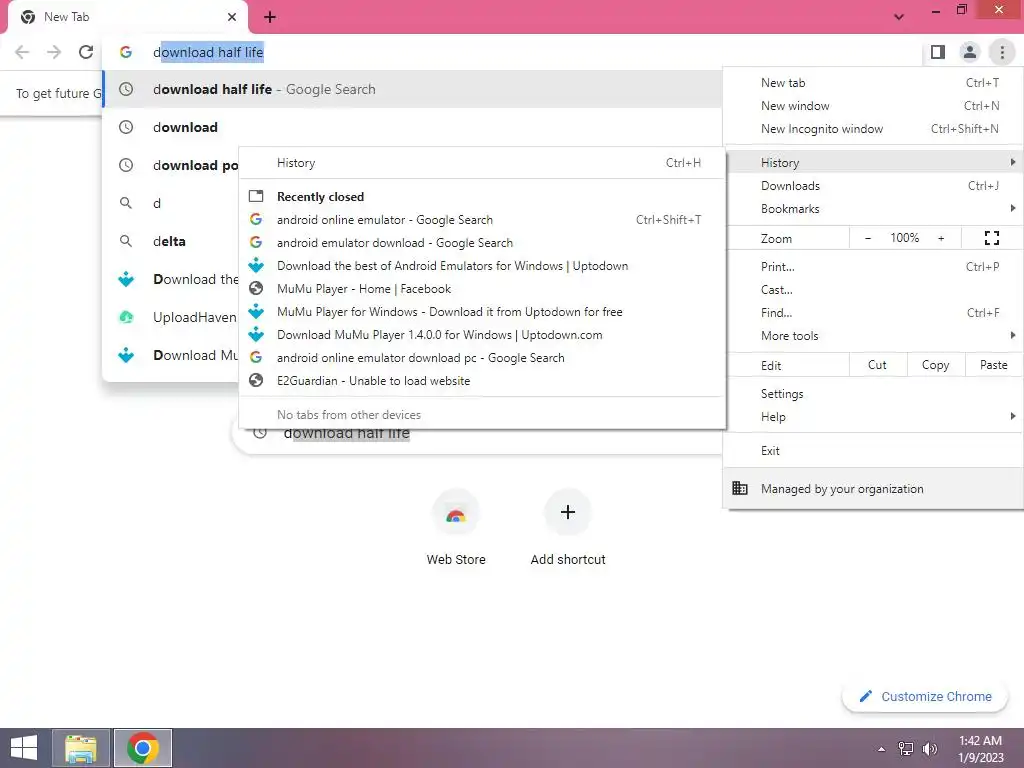Open a new tab with plus button
Viewport: 1024px width, 768px height.
point(270,17)
